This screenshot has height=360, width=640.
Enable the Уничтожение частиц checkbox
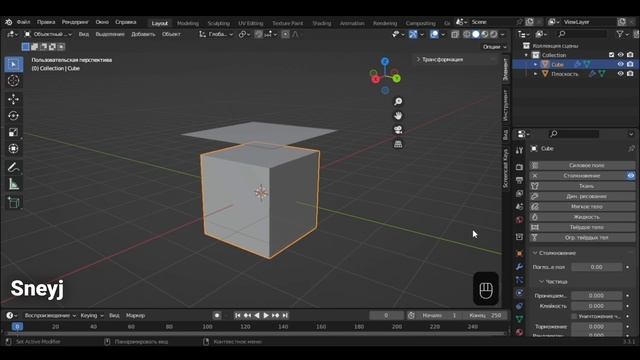point(574,316)
